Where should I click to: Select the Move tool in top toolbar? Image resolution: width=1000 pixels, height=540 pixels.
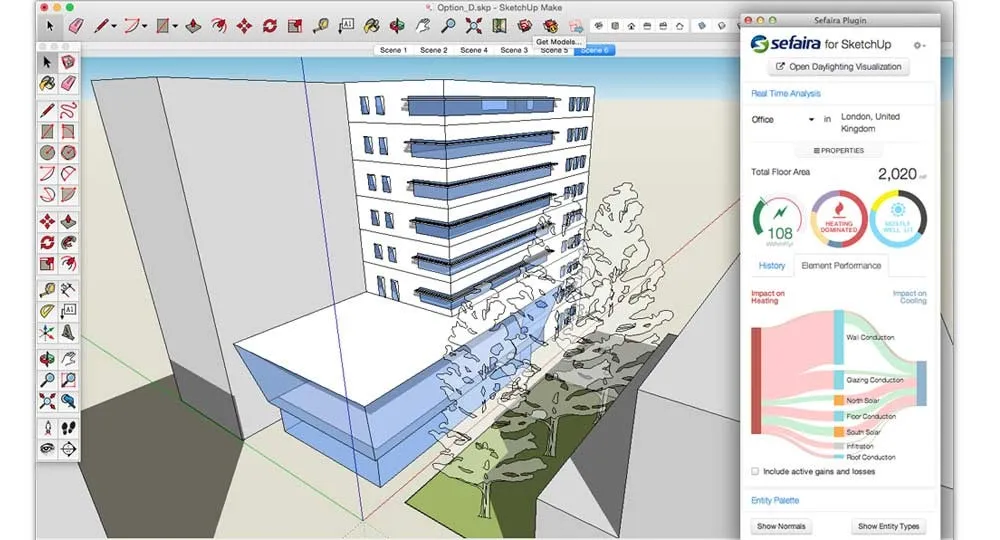(244, 26)
